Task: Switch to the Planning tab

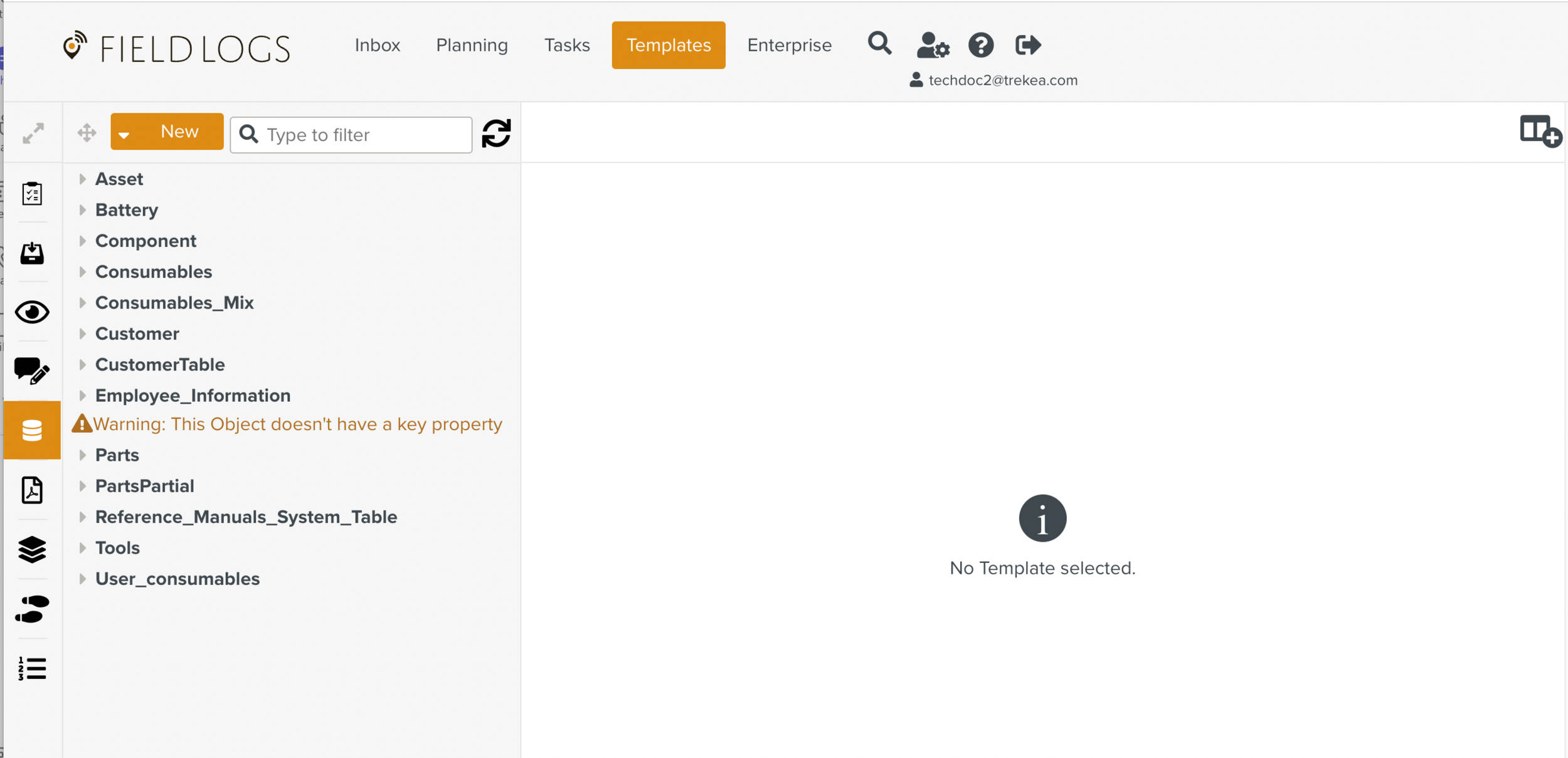Action: coord(472,45)
